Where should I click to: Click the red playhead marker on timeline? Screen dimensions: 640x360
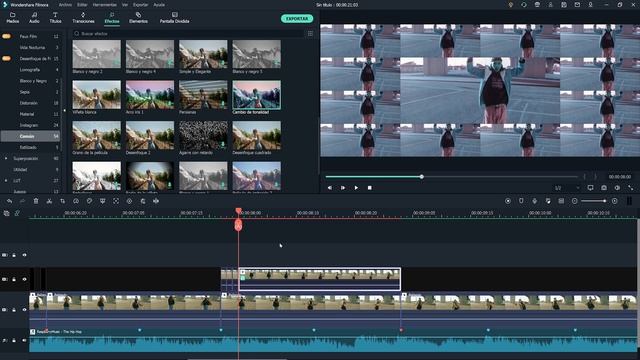[x=238, y=224]
